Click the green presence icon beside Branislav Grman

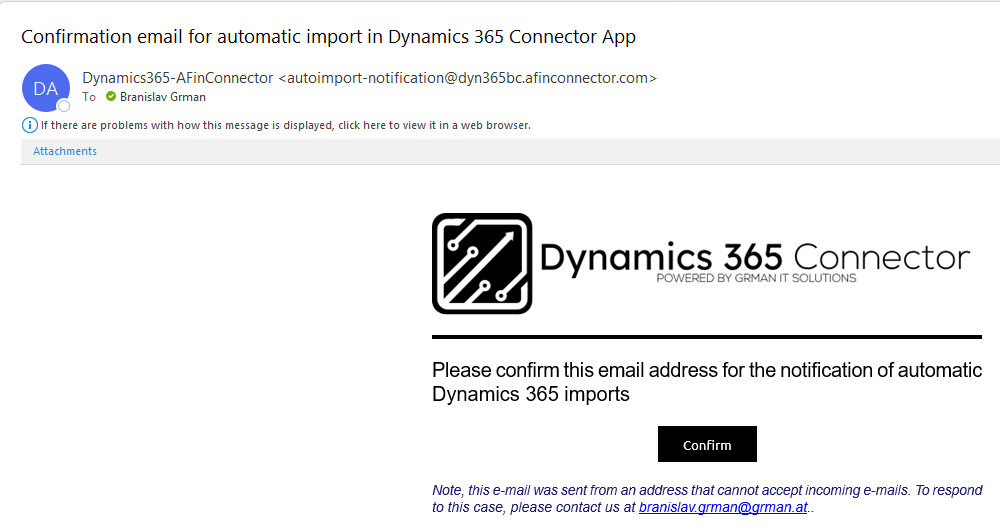[111, 96]
